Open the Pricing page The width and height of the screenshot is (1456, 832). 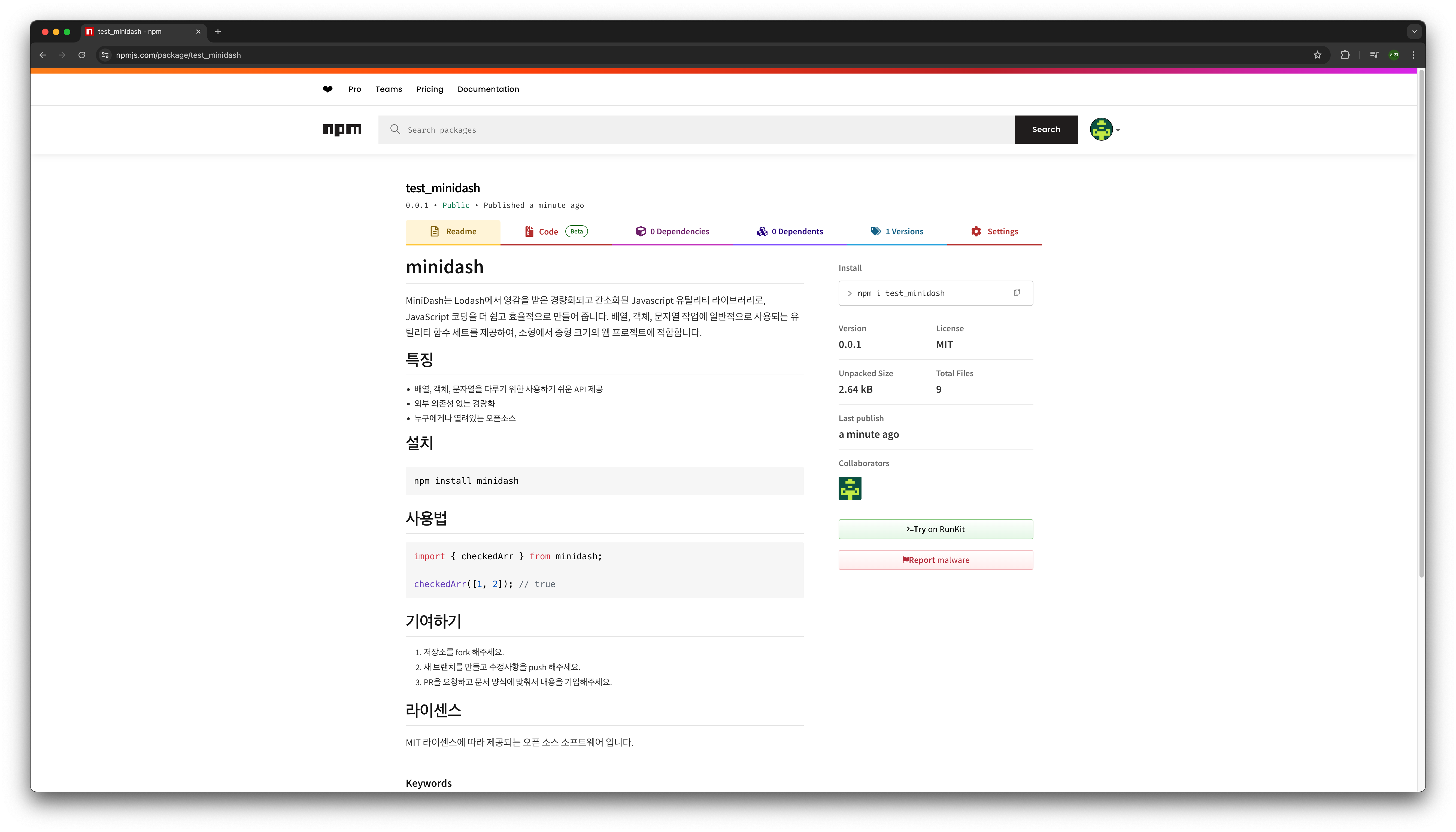(x=430, y=89)
